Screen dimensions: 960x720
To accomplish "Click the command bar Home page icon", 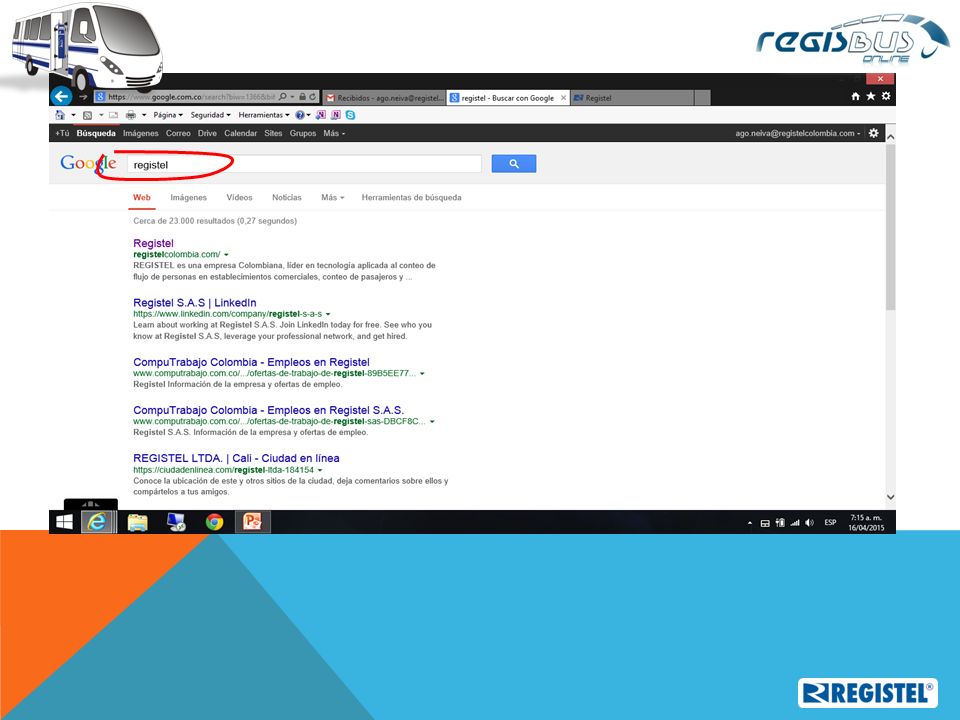I will (60, 115).
